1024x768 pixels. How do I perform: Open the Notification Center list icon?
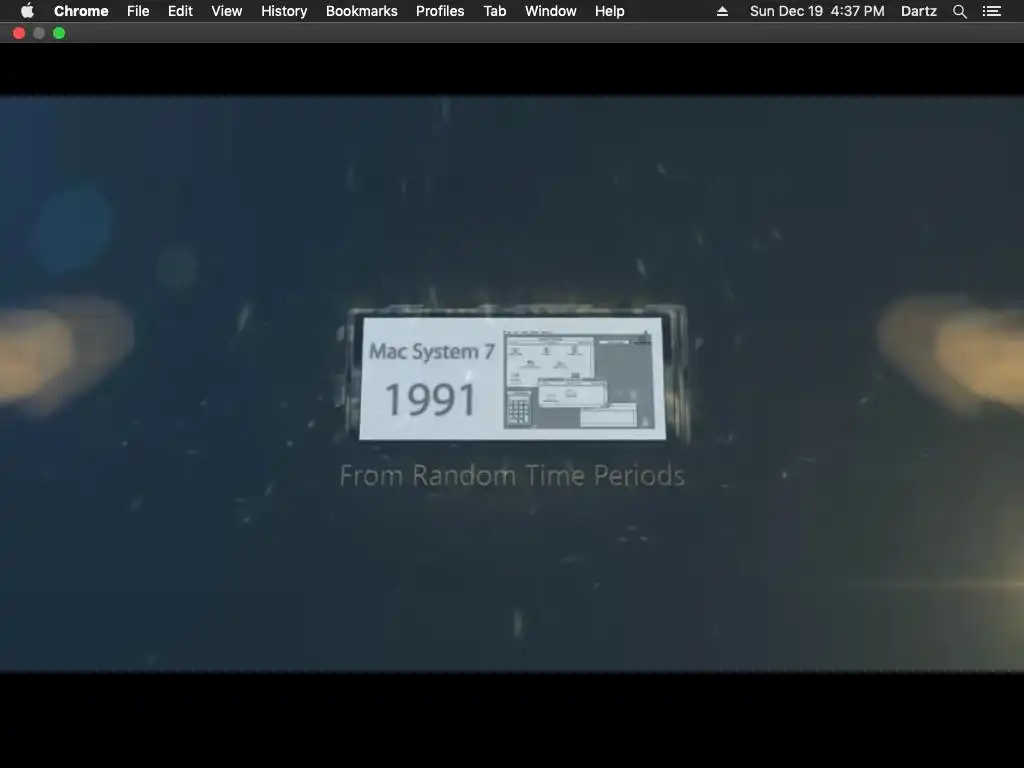click(992, 11)
